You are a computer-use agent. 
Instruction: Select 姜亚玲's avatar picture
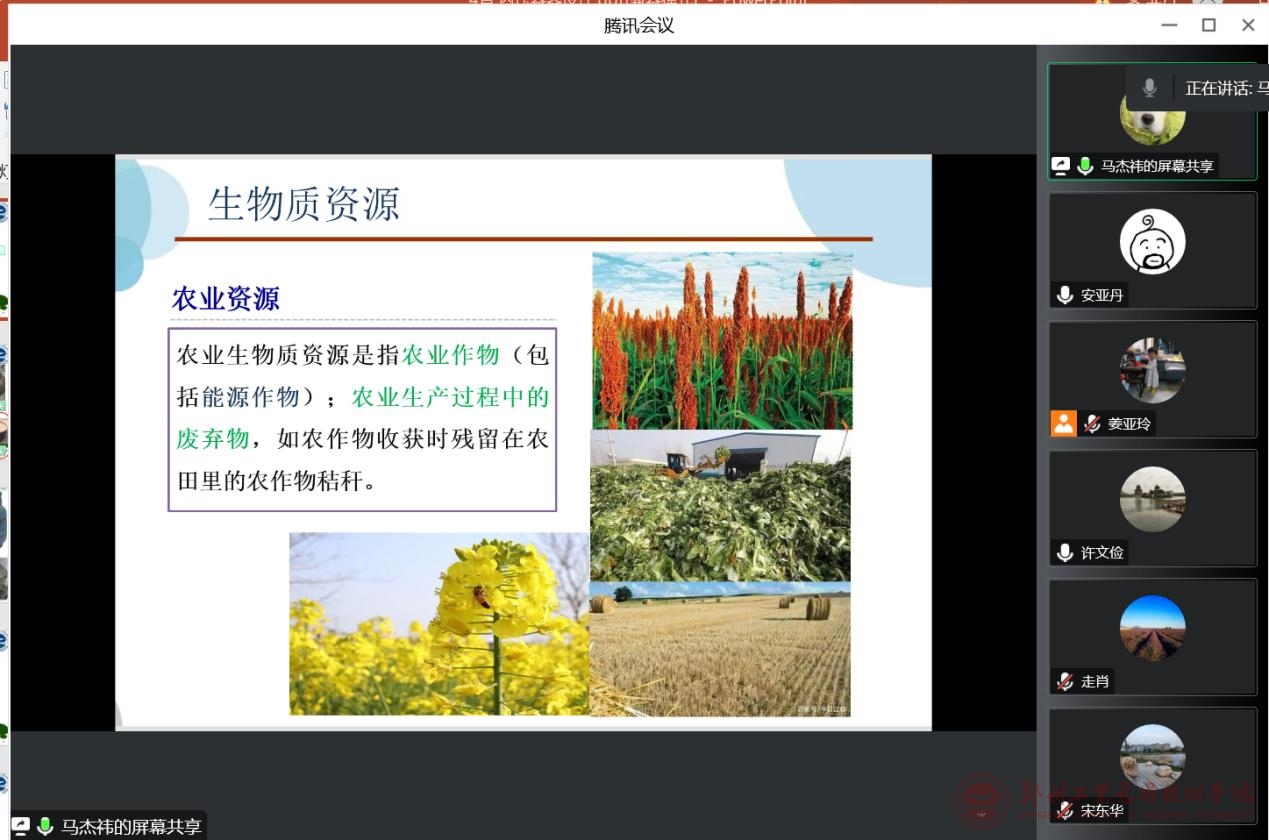coord(1152,370)
